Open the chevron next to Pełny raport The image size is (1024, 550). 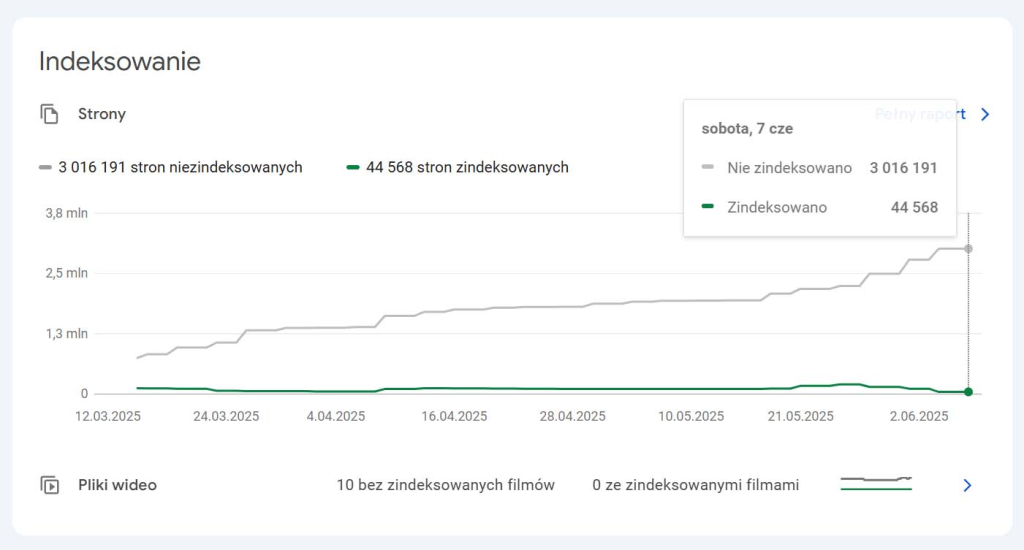pos(985,114)
